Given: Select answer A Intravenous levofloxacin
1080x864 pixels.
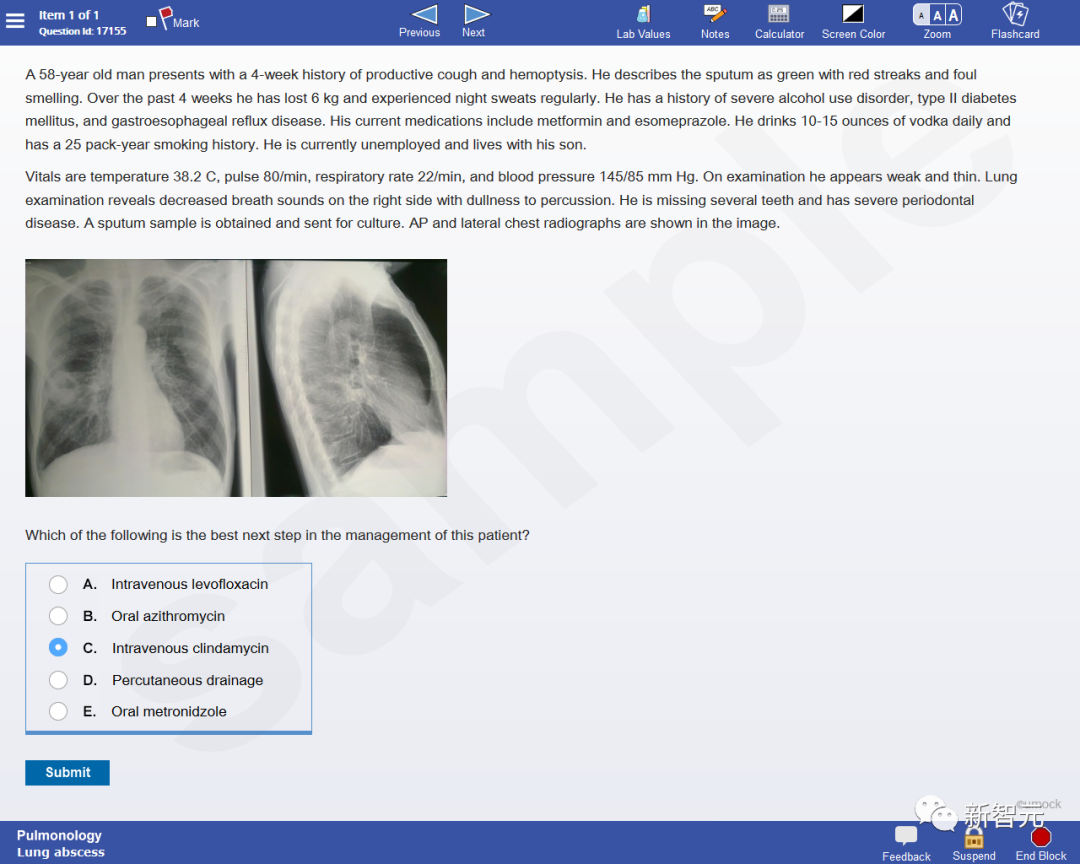Looking at the screenshot, I should (x=59, y=584).
